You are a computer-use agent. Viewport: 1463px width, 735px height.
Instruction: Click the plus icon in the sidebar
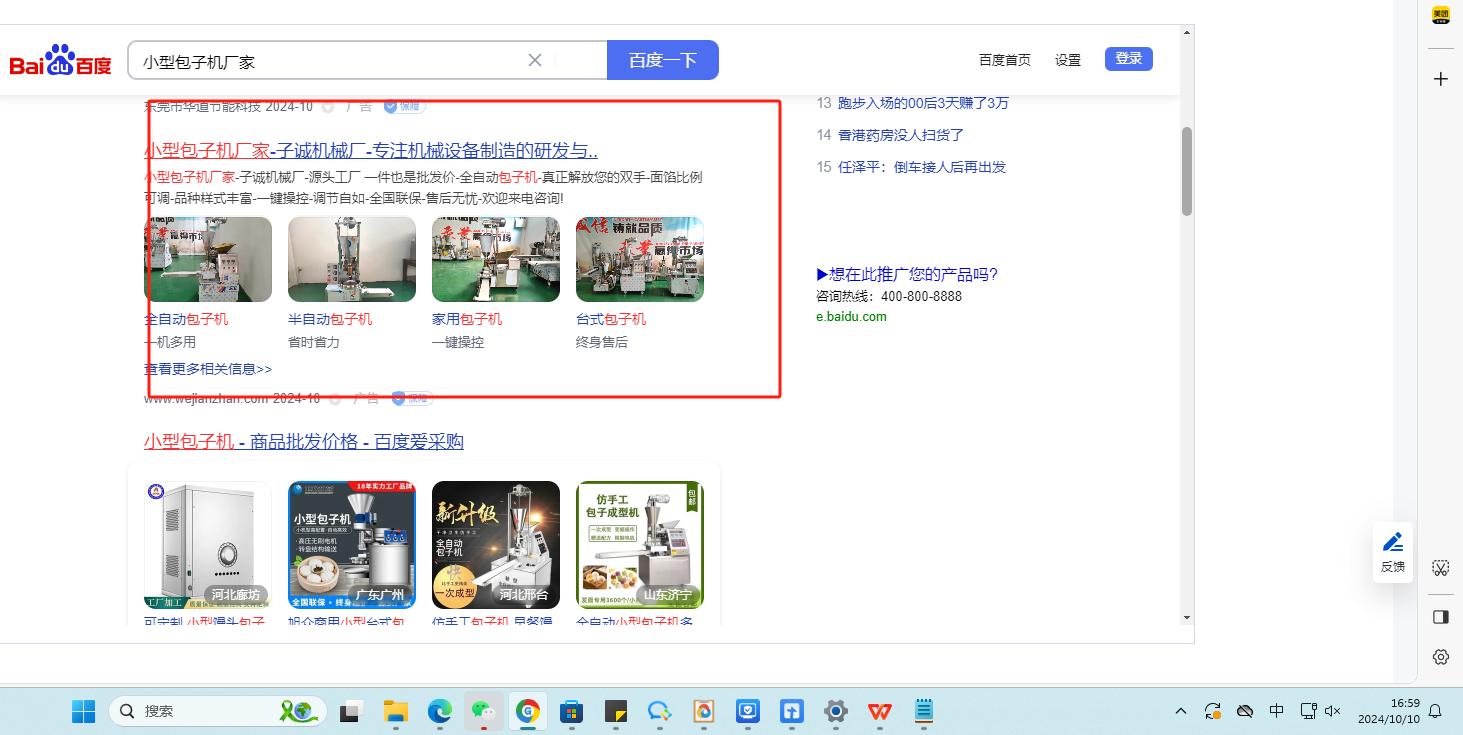click(x=1441, y=79)
